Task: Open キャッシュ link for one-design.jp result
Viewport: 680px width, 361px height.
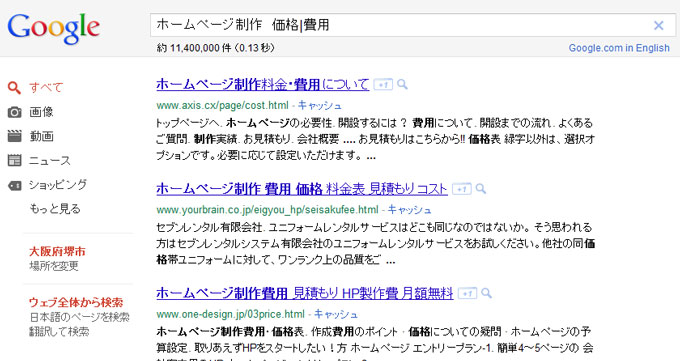Action: pos(336,314)
